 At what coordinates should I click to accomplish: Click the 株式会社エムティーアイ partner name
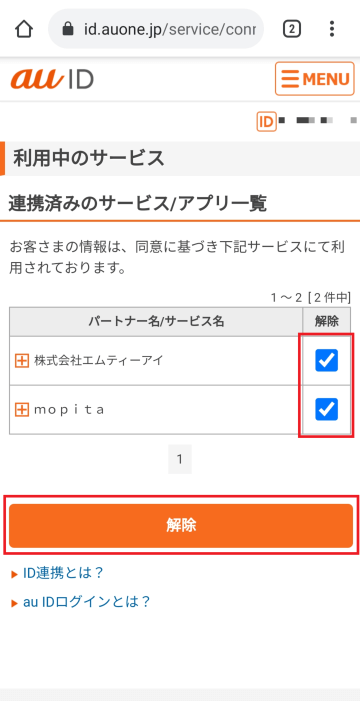99,360
